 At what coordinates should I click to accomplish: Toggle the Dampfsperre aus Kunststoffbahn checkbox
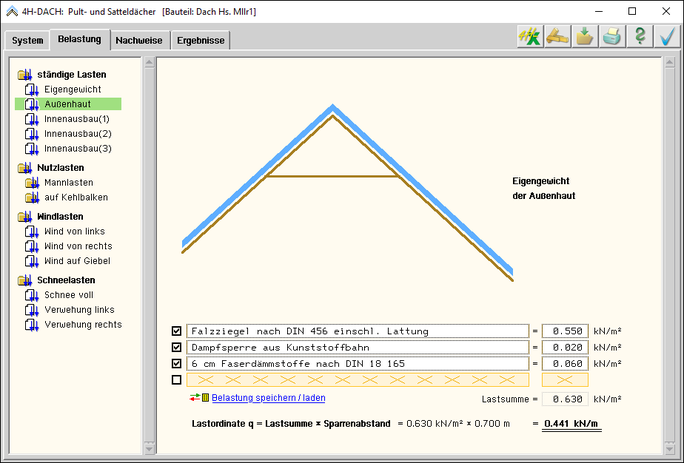(177, 347)
